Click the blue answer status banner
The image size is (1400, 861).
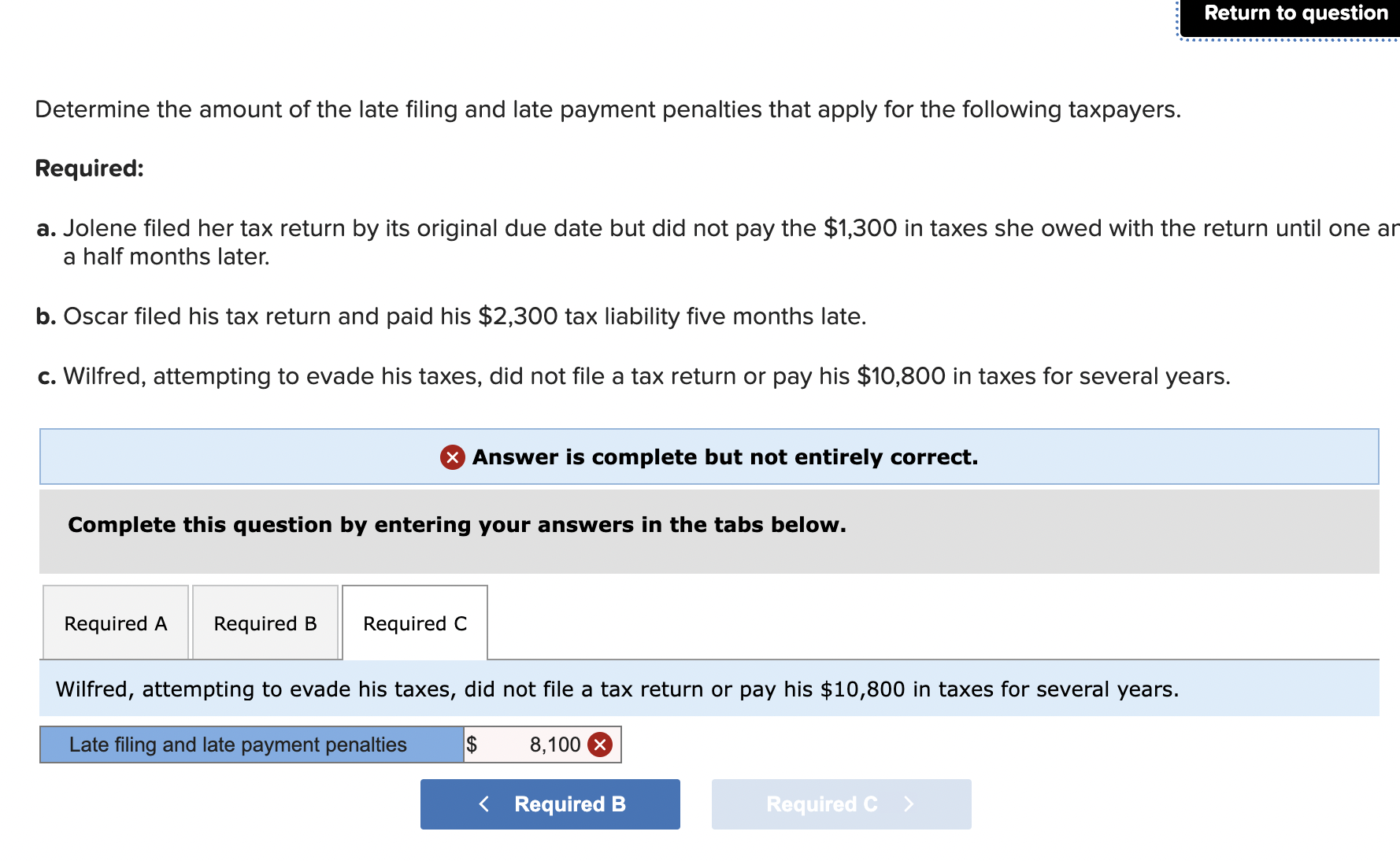tap(709, 456)
